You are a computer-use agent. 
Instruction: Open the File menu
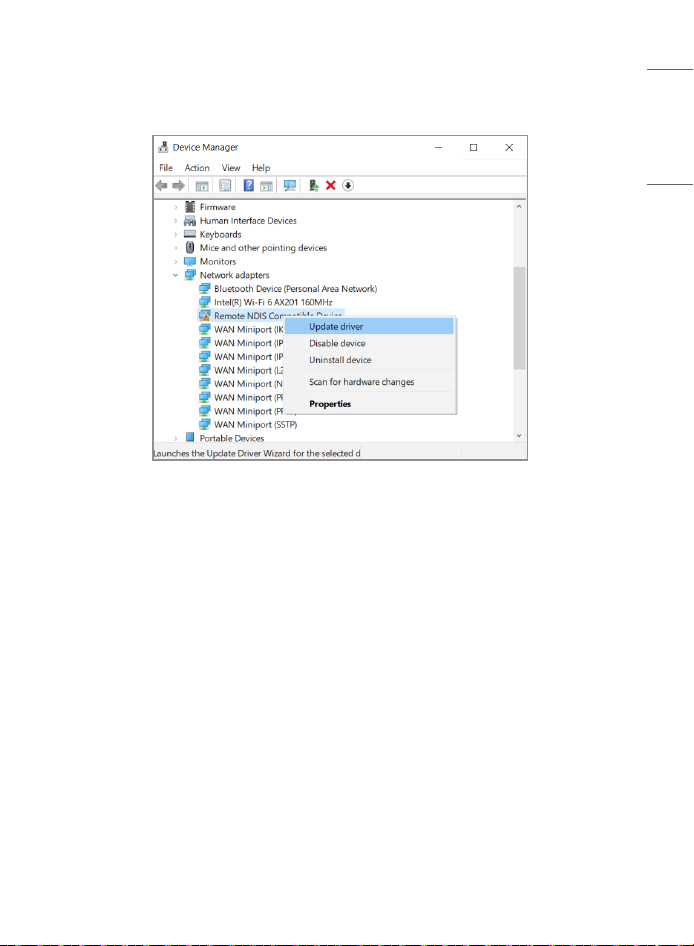coord(166,168)
